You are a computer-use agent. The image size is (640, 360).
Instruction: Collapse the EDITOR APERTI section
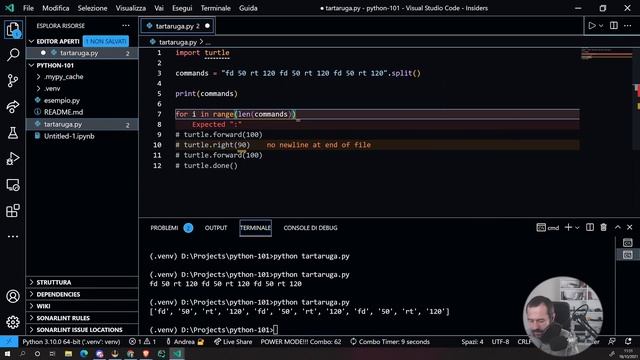31,41
